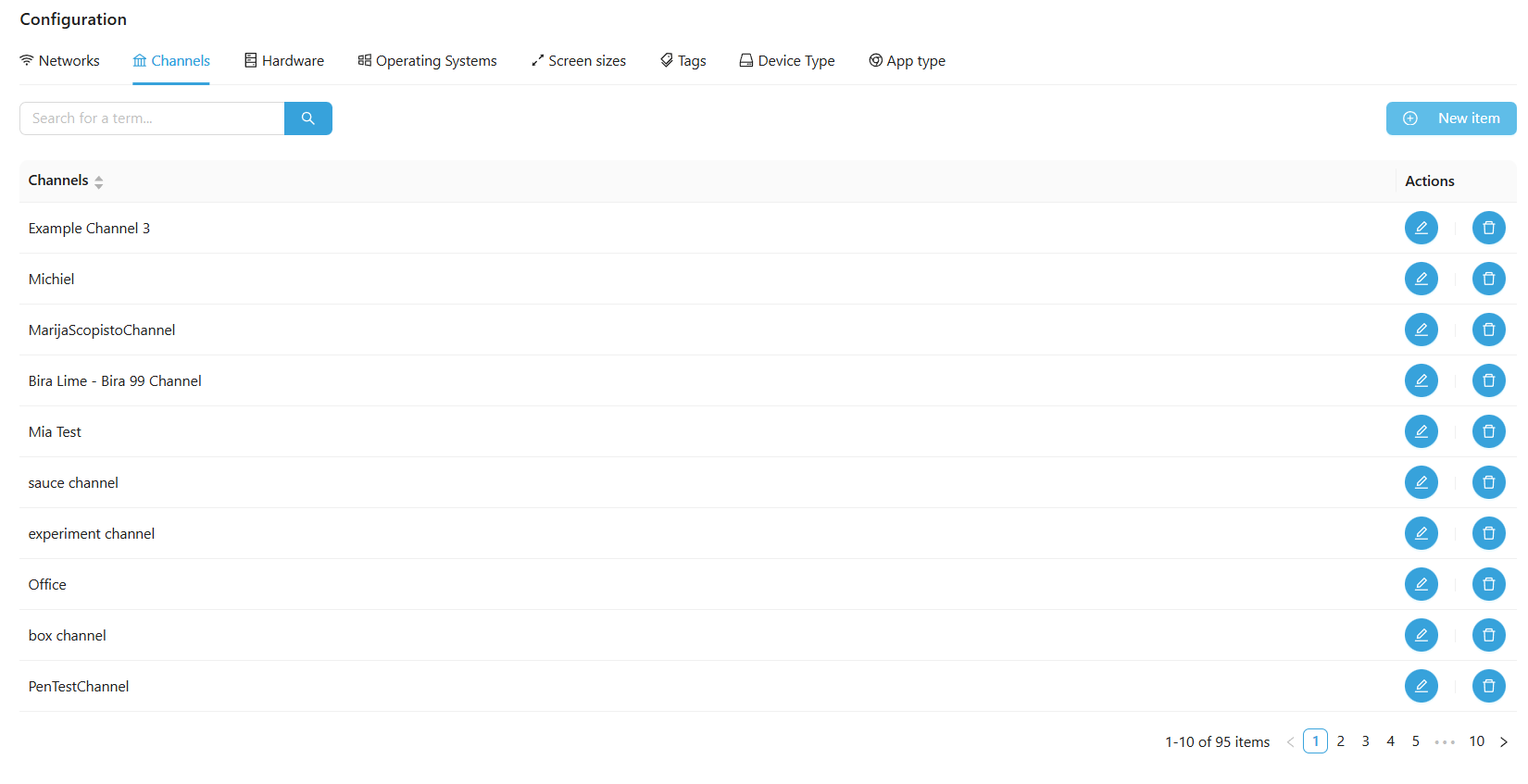Image resolution: width=1528 pixels, height=784 pixels.
Task: Delete the sauce channel entry
Action: click(1488, 482)
